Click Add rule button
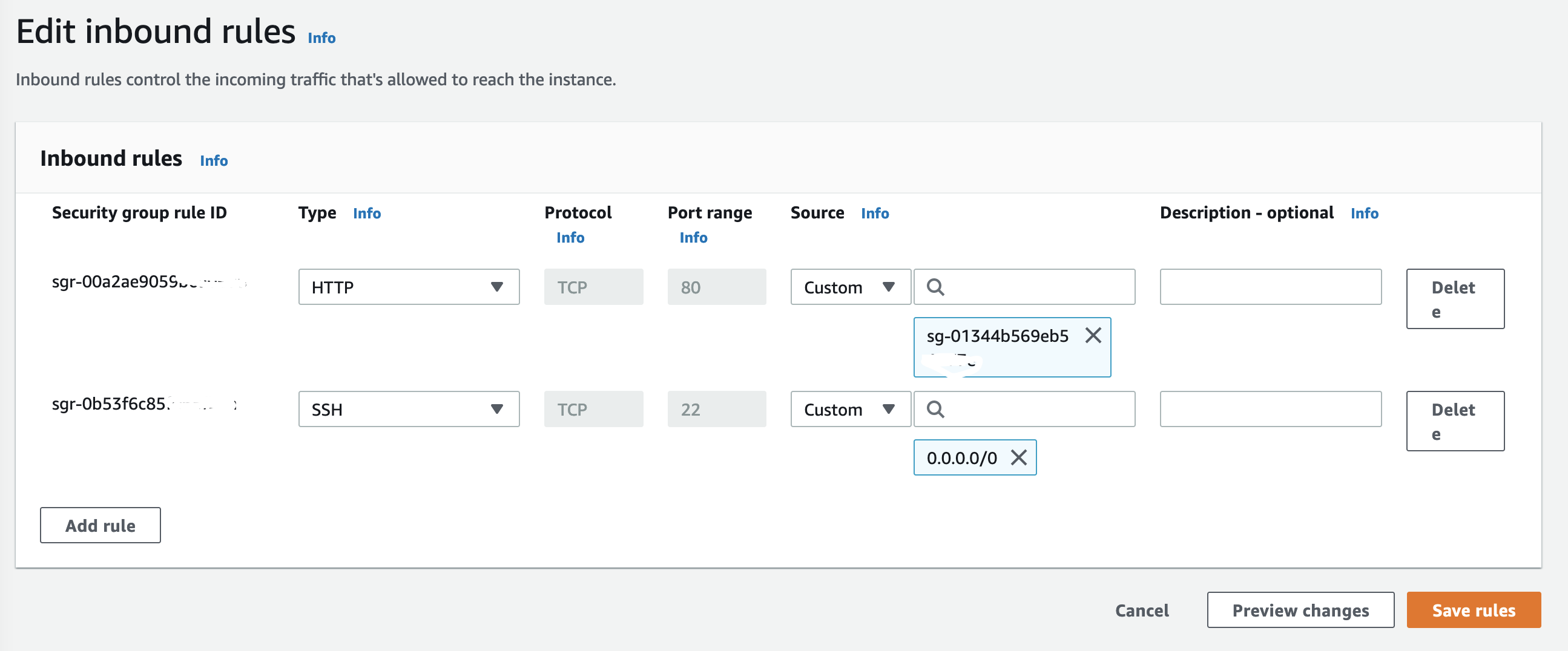The width and height of the screenshot is (1568, 651). [x=100, y=525]
